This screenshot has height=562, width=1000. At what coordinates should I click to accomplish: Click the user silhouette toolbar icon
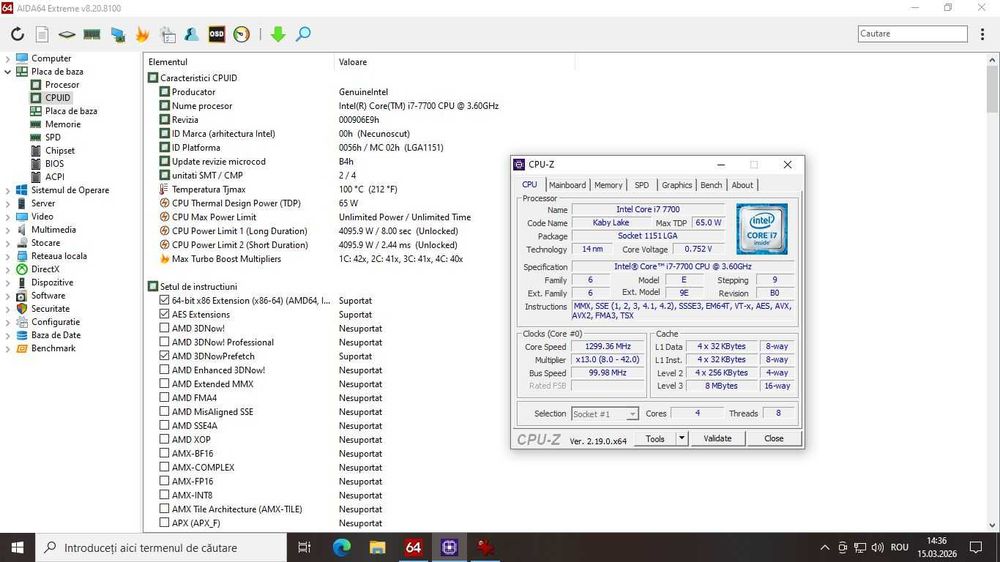pyautogui.click(x=191, y=34)
